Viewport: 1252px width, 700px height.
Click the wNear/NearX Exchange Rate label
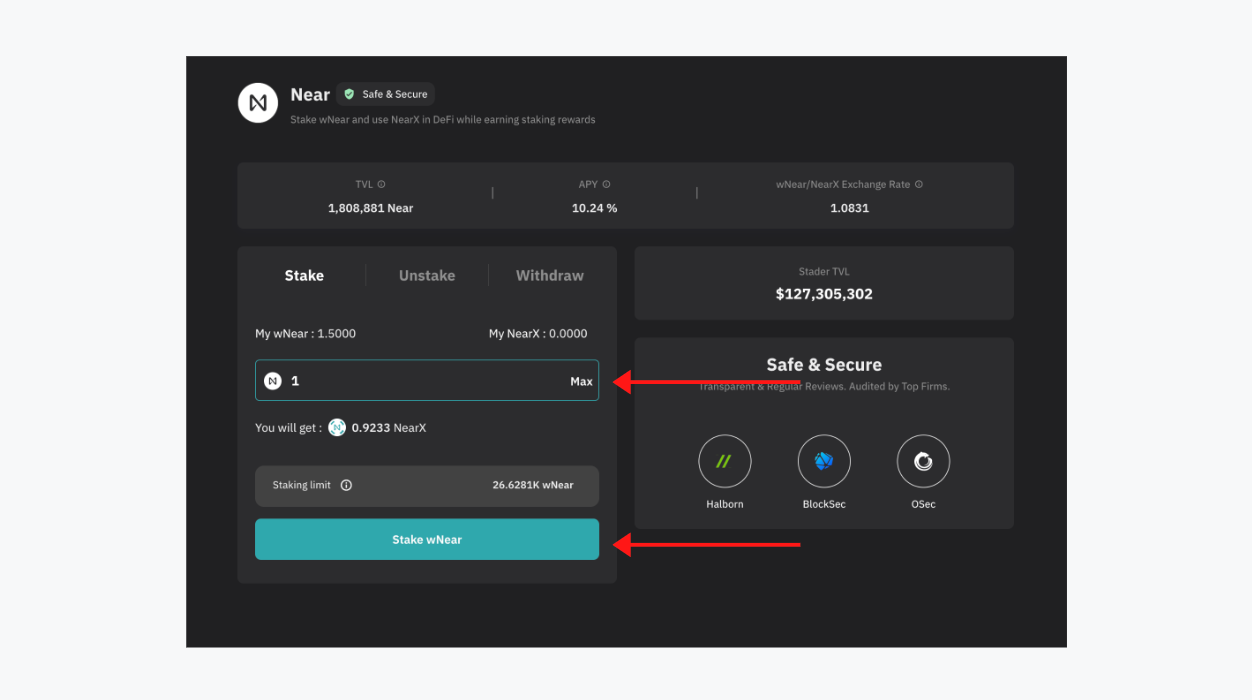coord(843,185)
